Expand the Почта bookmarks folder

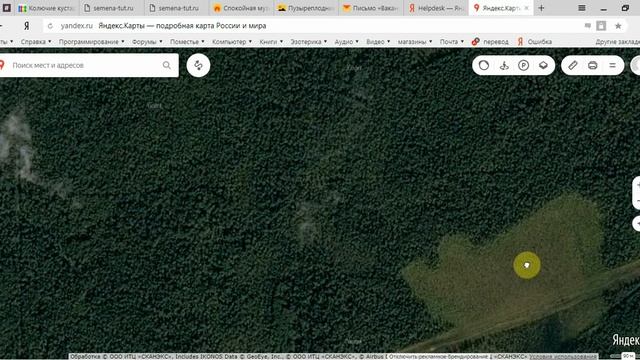click(452, 42)
